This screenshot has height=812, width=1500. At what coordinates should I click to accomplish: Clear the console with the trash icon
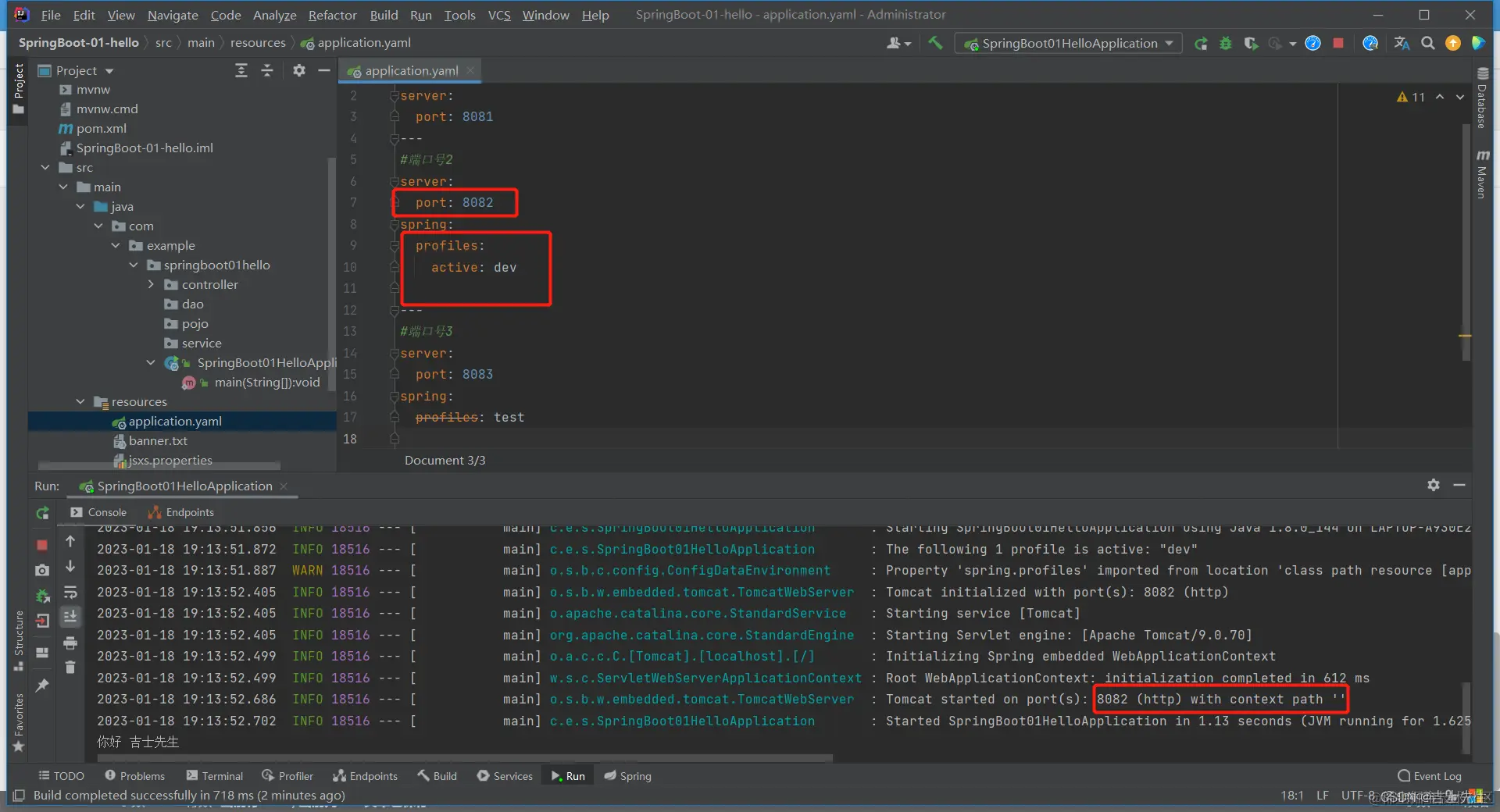70,668
